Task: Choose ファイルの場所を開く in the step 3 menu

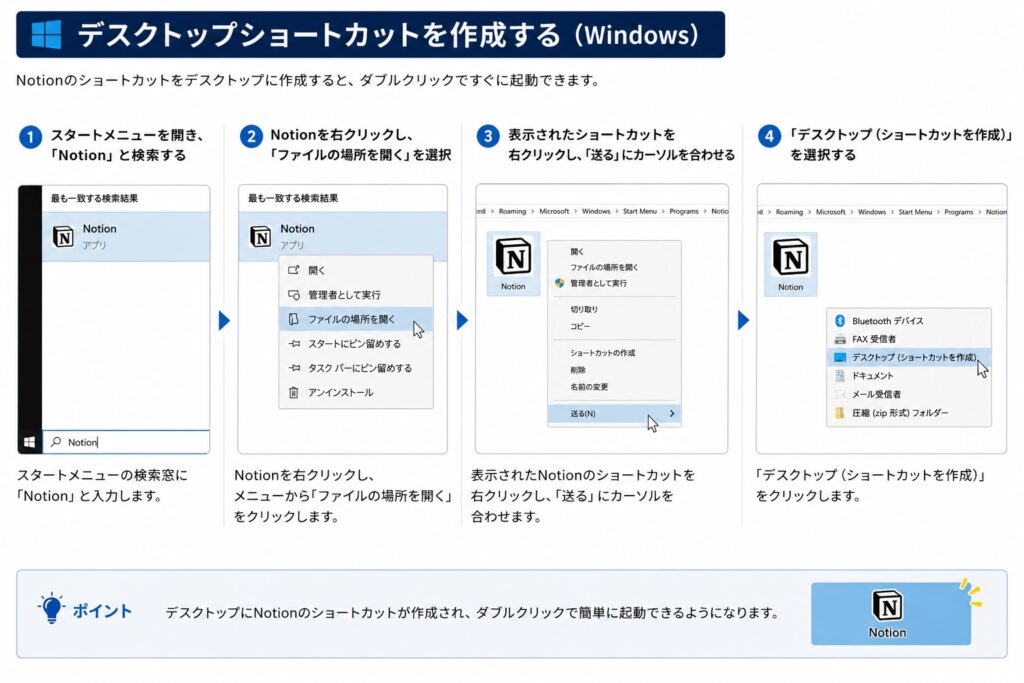Action: tap(604, 267)
